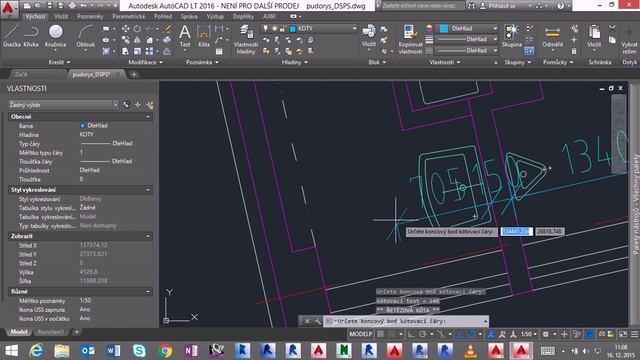Toggle object snap in status bar
The width and height of the screenshot is (640, 360).
pos(471,334)
